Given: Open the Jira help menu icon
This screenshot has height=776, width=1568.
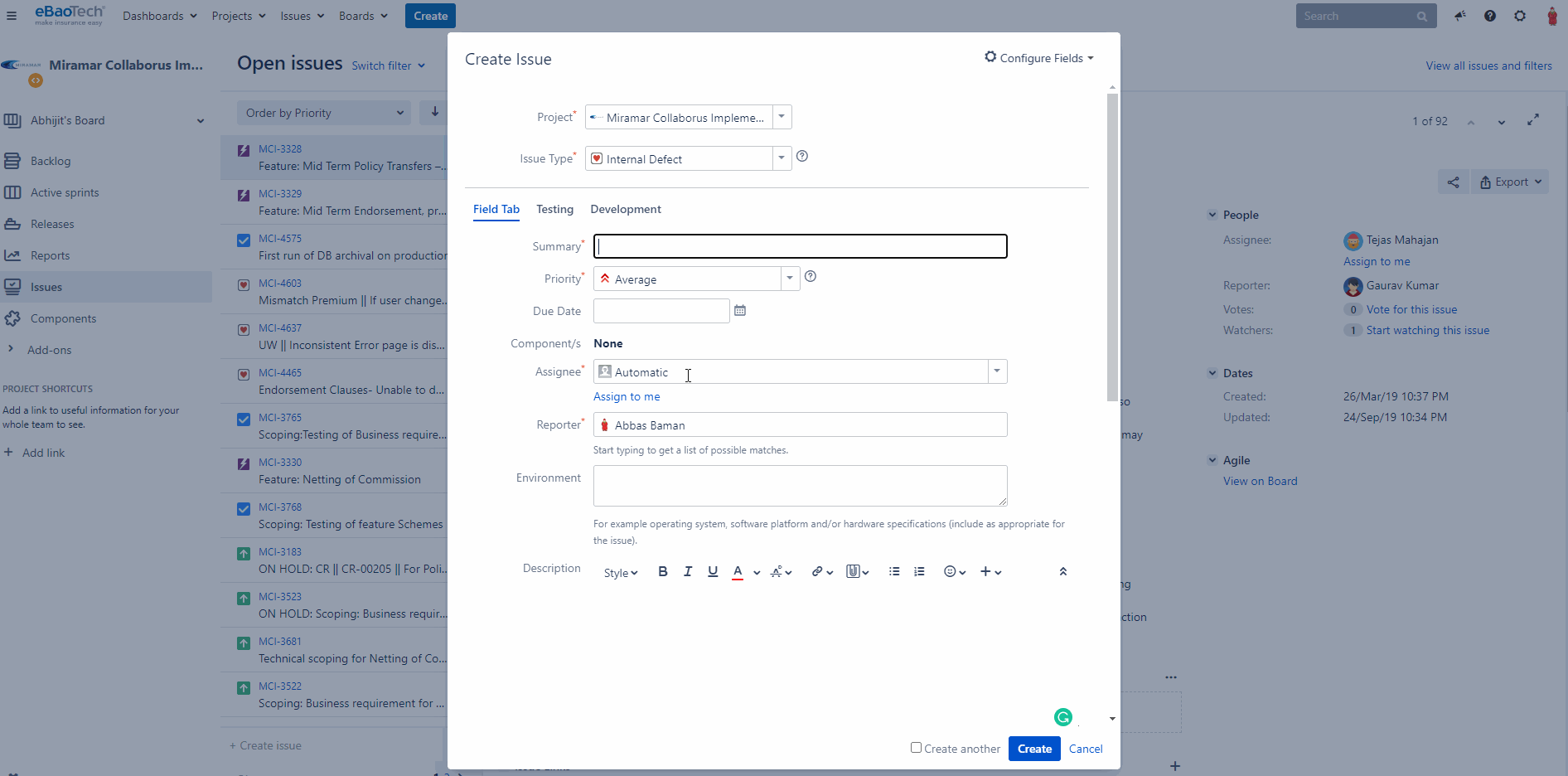Looking at the screenshot, I should pyautogui.click(x=1490, y=16).
